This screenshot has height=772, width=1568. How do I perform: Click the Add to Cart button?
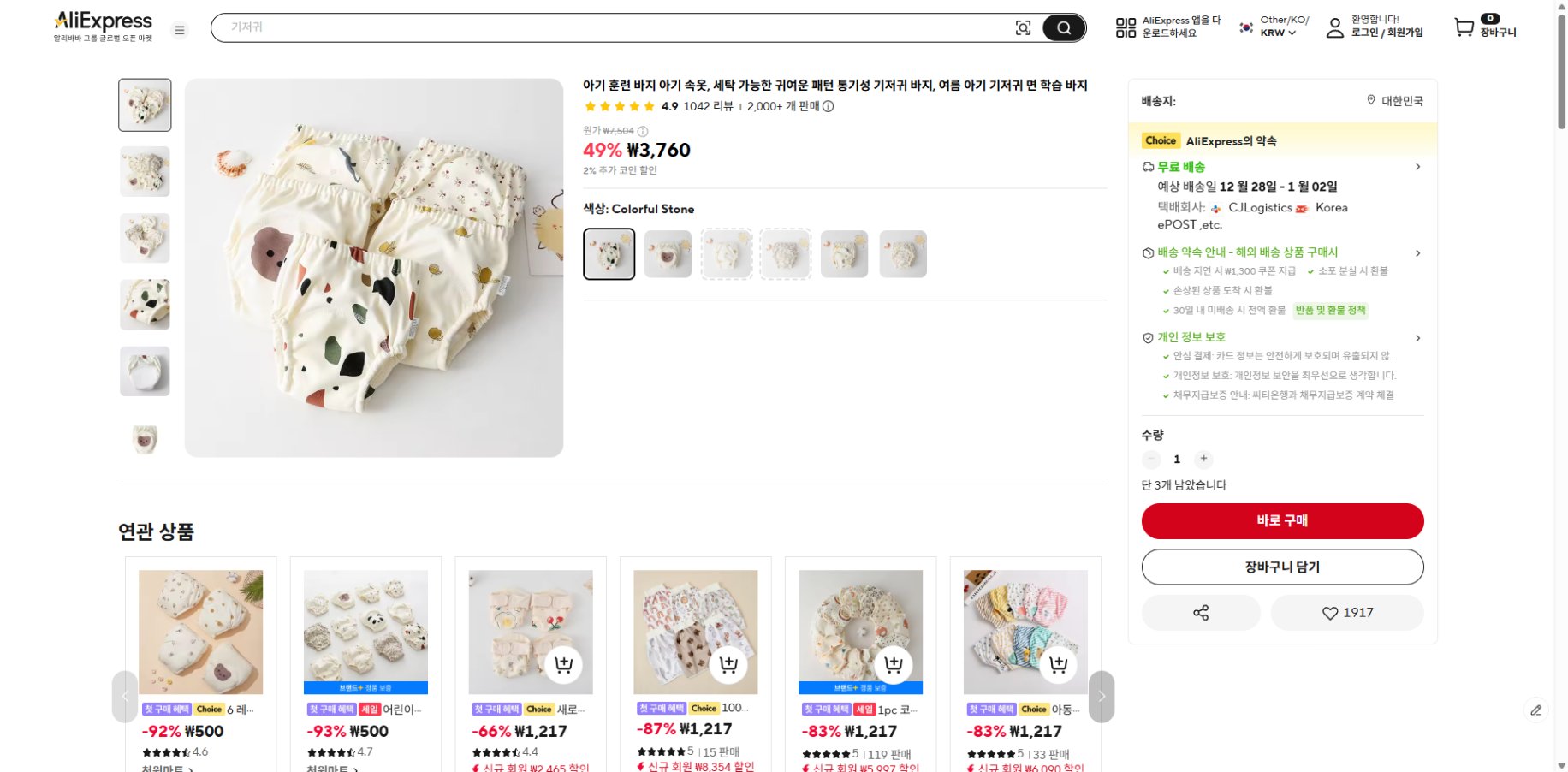click(1282, 567)
